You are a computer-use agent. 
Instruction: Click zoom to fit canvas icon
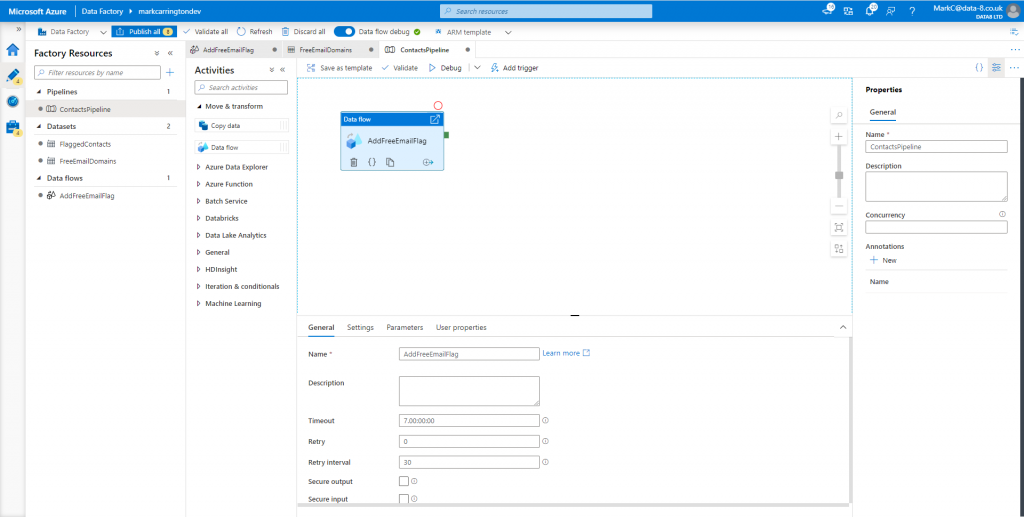[x=839, y=227]
